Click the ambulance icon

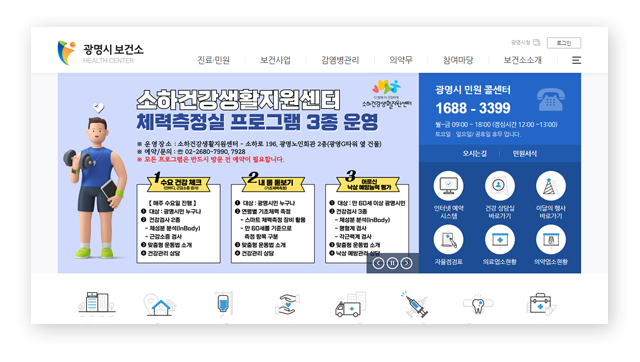click(x=350, y=304)
